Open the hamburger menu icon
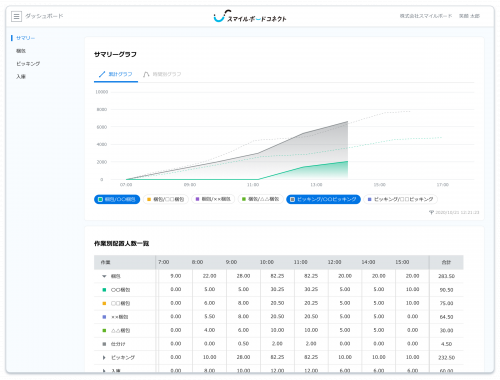Screen dimensions: 500x380 point(16,16)
